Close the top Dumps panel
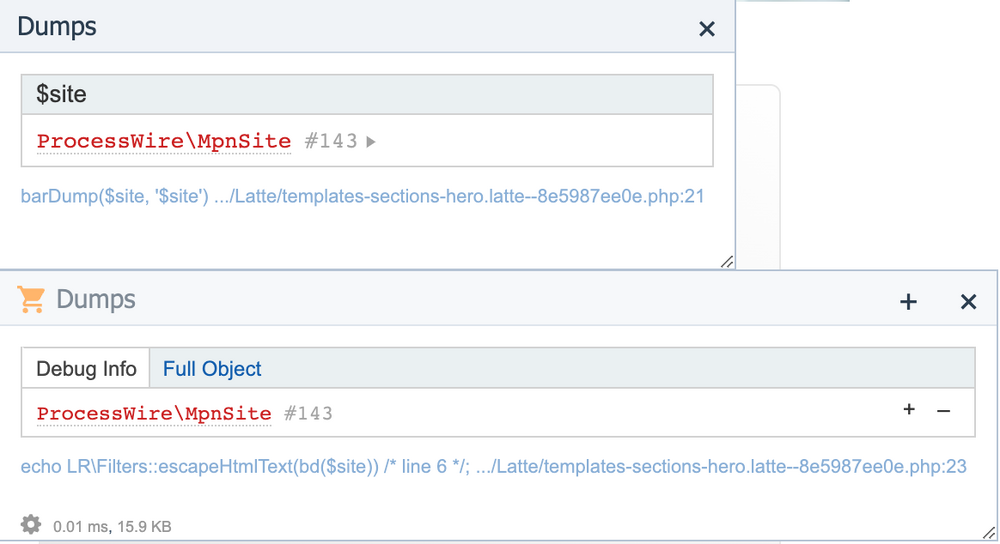The image size is (1000, 544). point(707,29)
